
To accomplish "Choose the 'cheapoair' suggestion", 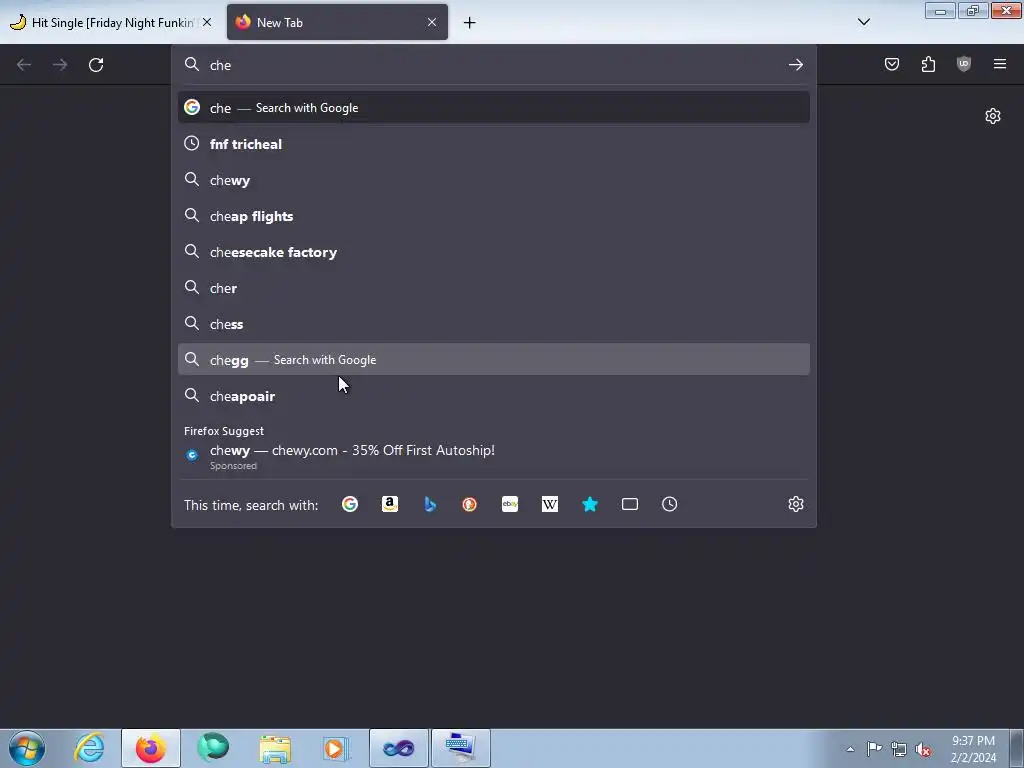I will point(494,396).
